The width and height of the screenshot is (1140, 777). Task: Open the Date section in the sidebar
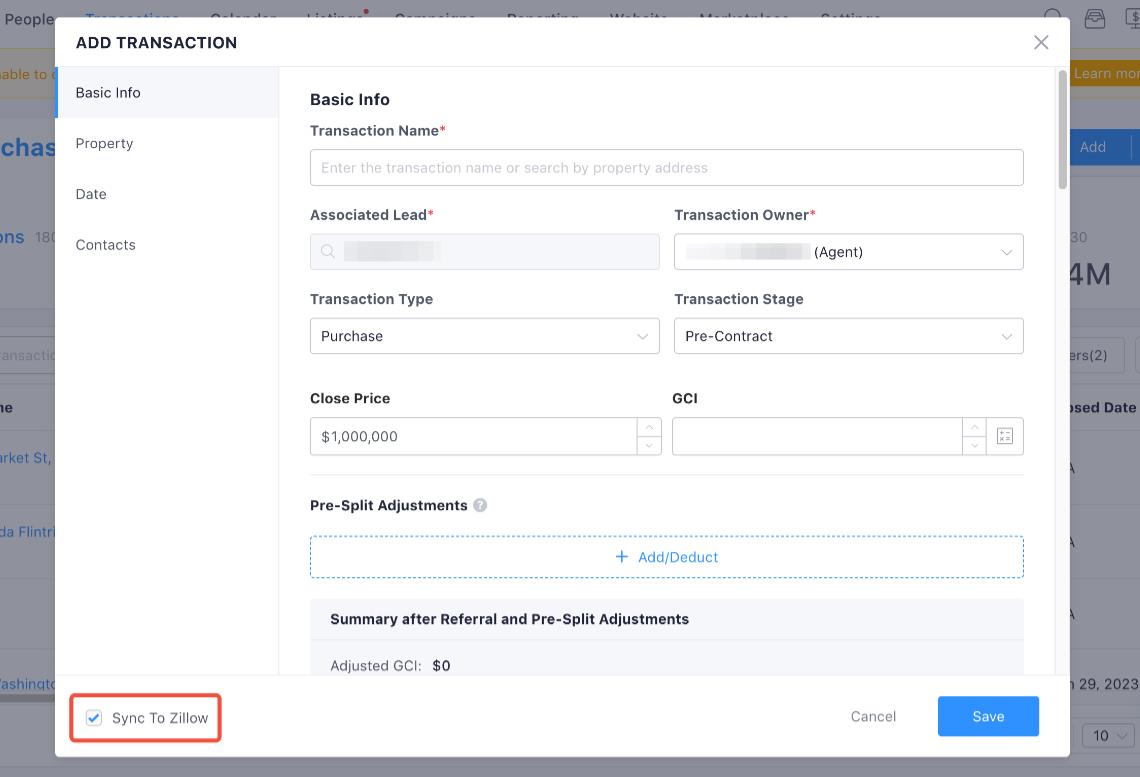90,194
